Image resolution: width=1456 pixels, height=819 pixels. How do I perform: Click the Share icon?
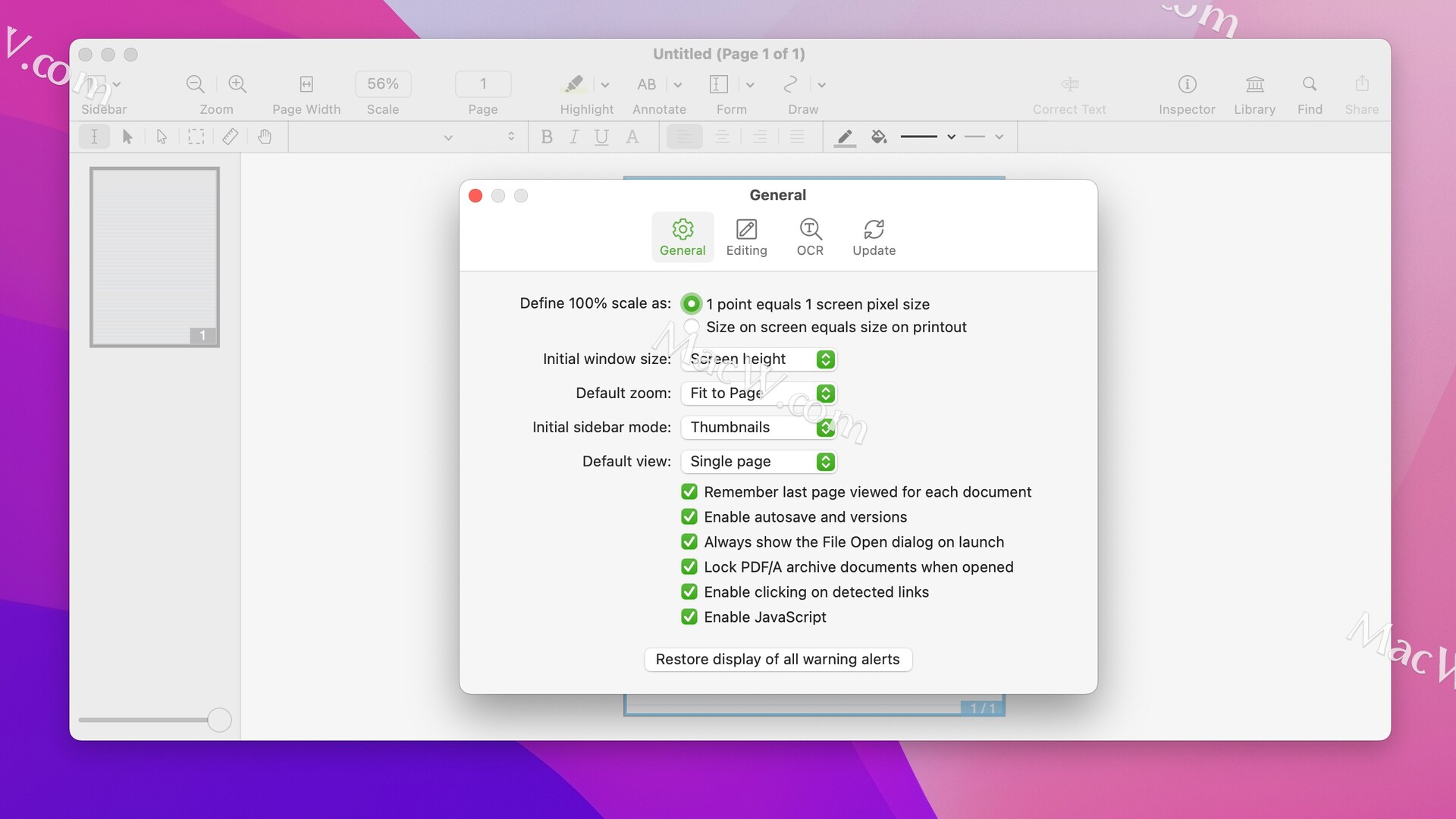pyautogui.click(x=1362, y=83)
